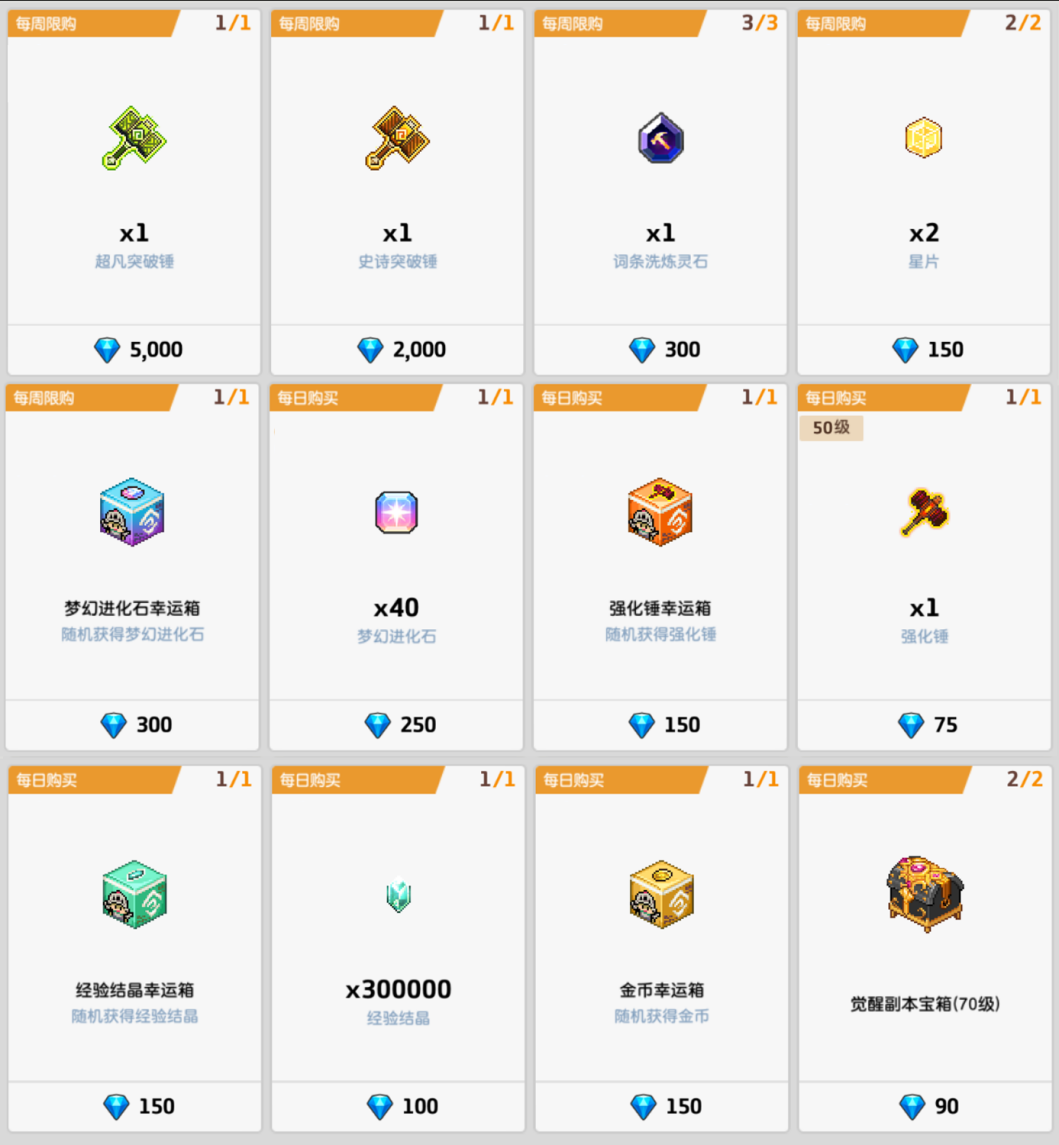Click the 梦幻进化石 x40 gem icon
The image size is (1059, 1145).
tap(397, 513)
